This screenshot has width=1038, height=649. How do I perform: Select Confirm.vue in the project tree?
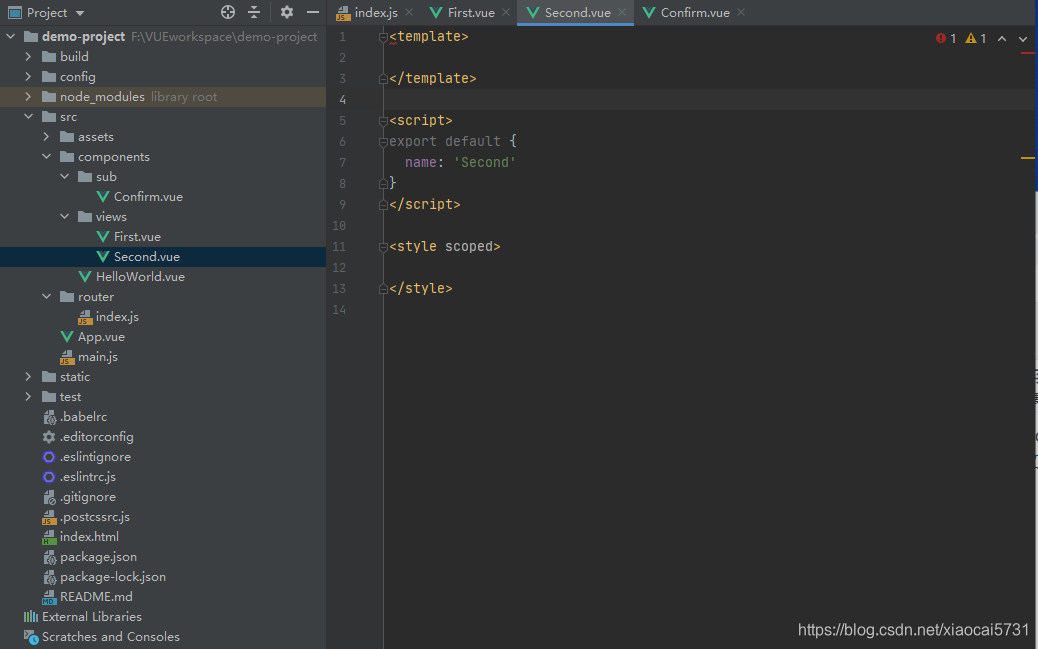coord(148,197)
